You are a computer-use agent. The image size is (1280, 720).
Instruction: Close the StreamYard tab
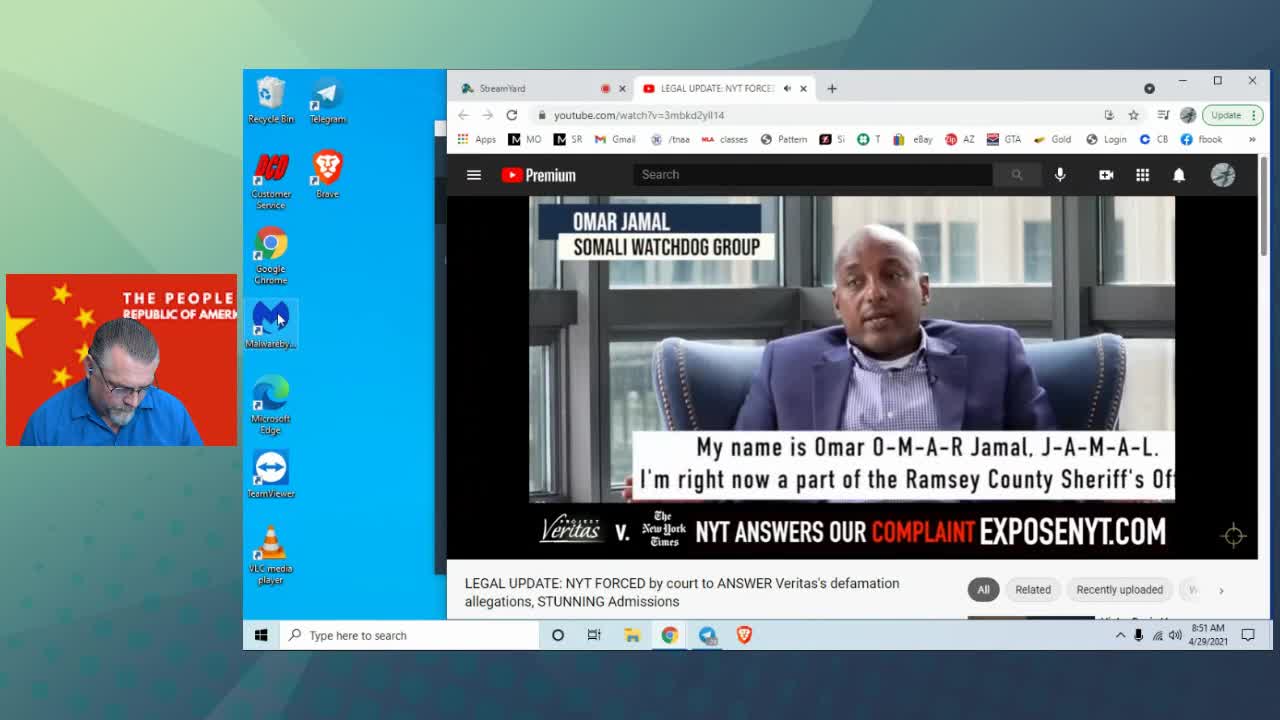tap(622, 88)
